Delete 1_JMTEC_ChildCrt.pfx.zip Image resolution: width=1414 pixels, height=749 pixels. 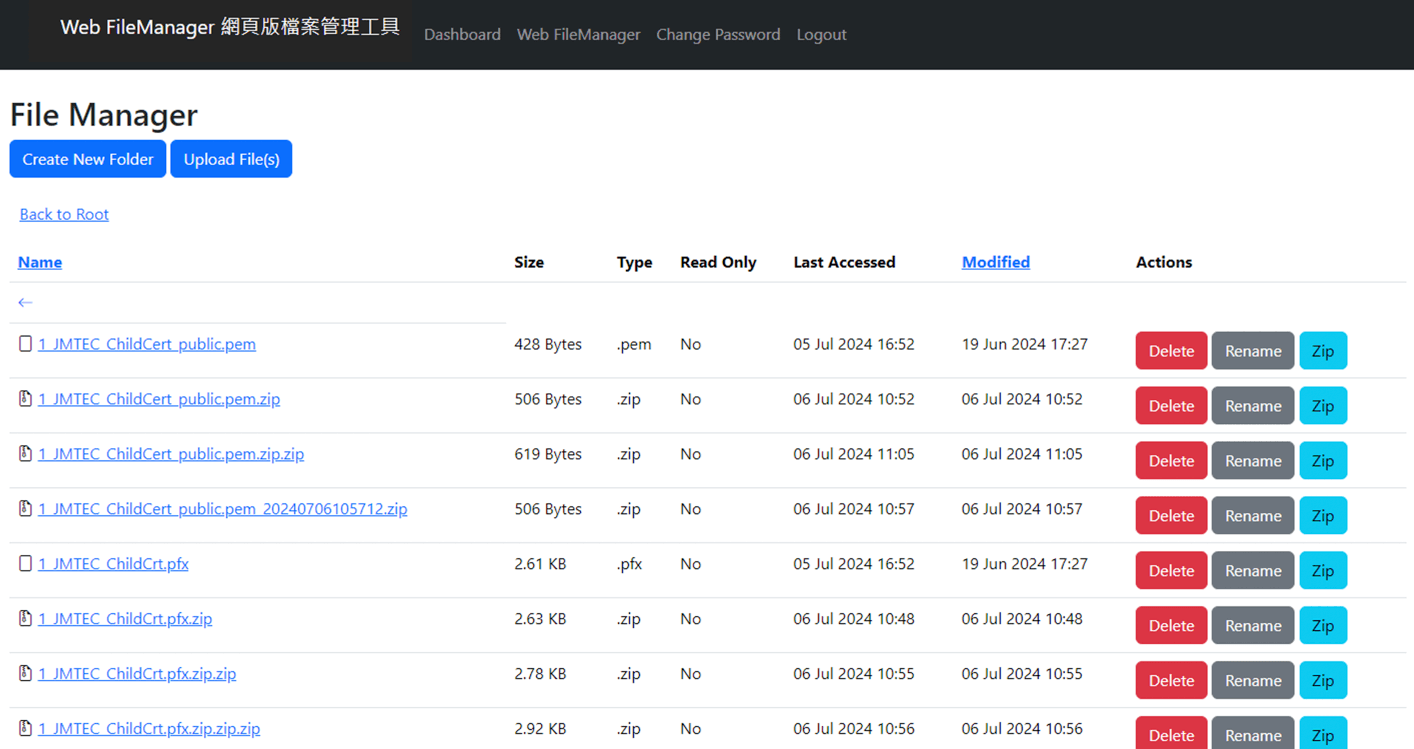[1171, 626]
